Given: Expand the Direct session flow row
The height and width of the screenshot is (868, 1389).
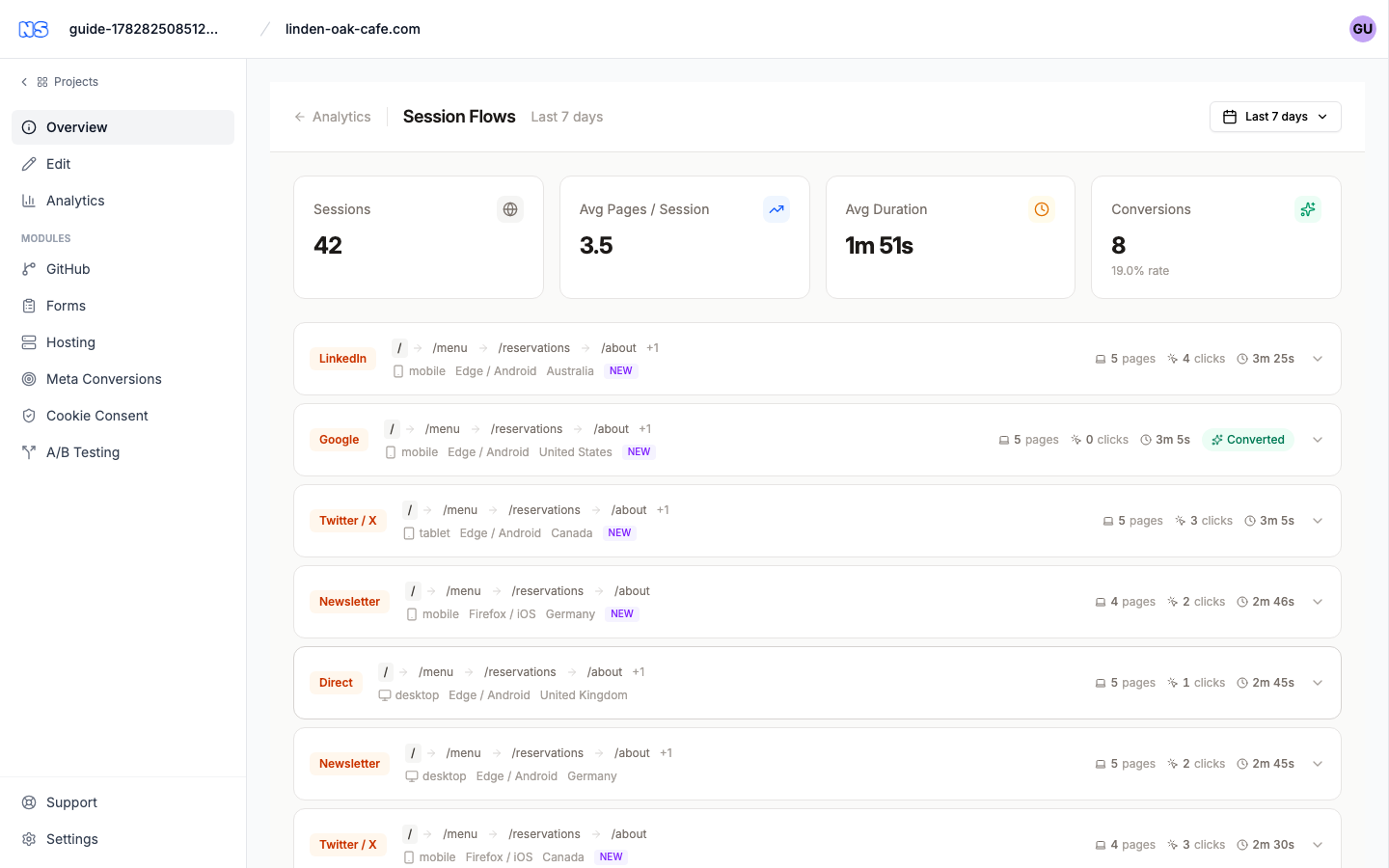Looking at the screenshot, I should coord(1318,683).
